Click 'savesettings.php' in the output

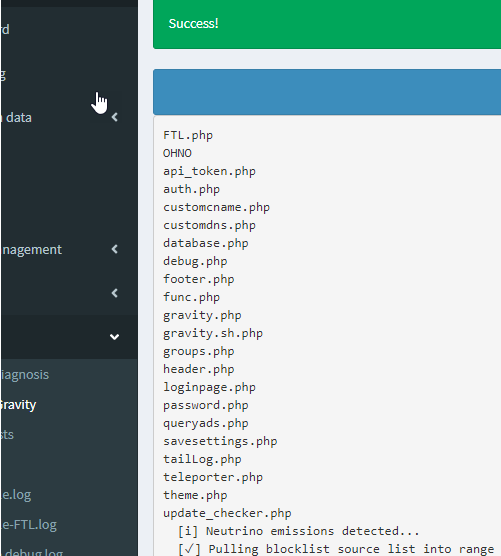pos(220,441)
